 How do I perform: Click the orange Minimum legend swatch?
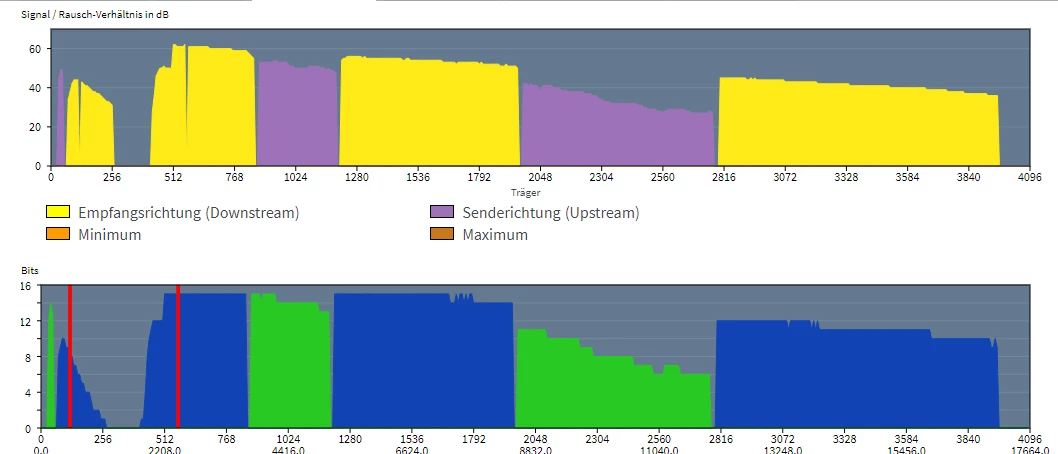point(58,234)
